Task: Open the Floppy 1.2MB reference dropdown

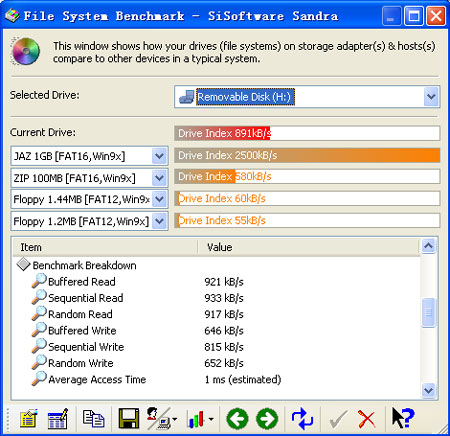Action: [x=159, y=221]
